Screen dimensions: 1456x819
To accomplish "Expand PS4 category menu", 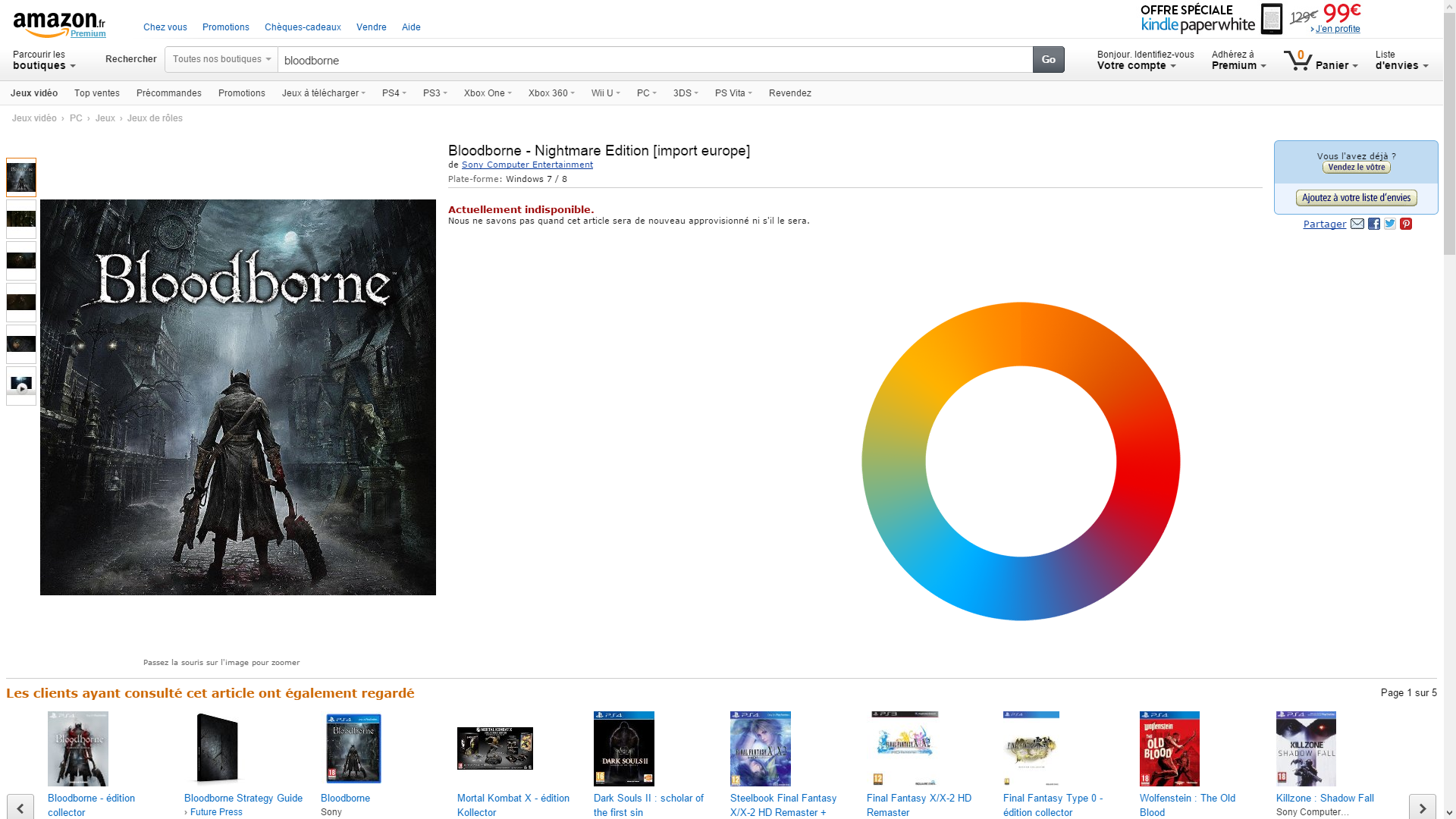I will (x=394, y=93).
